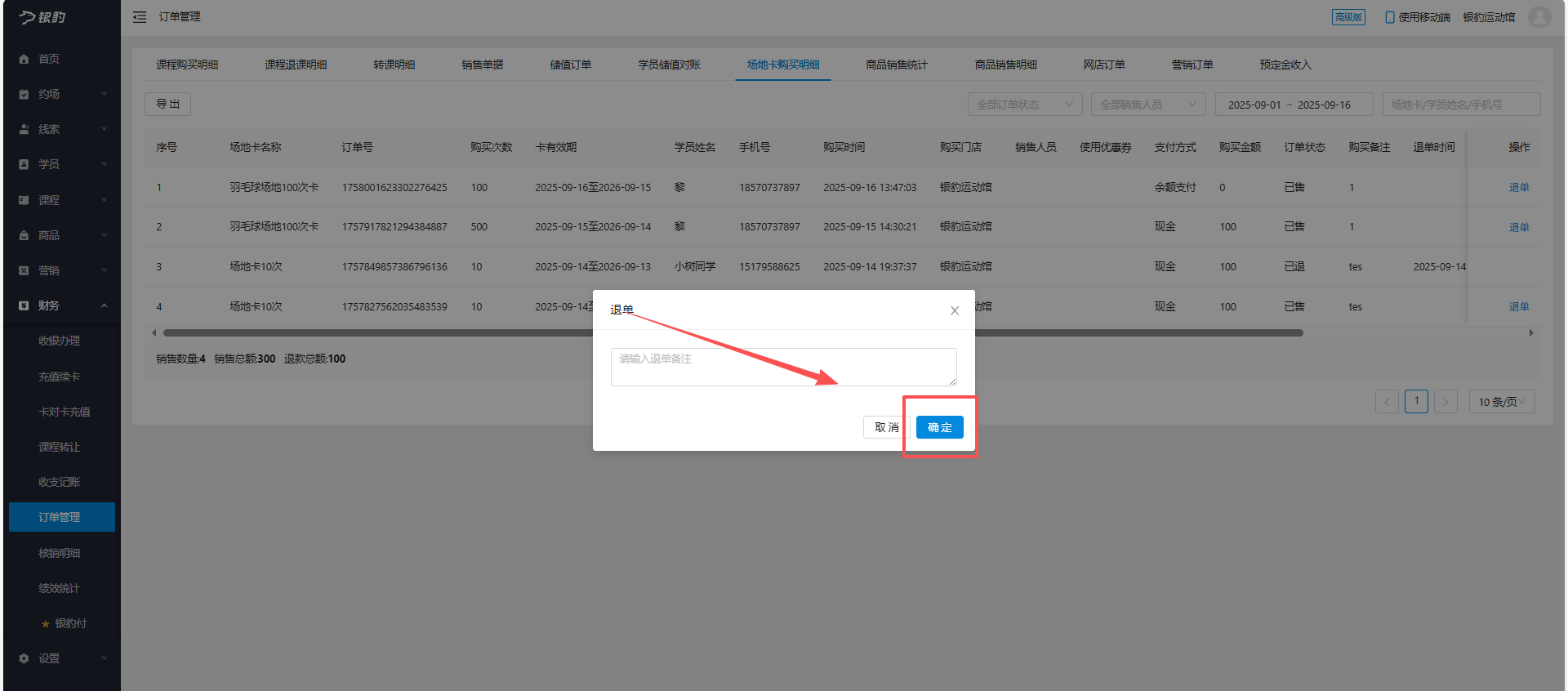Go to next page arrow
This screenshot has height=691, width=1568.
coord(1445,402)
